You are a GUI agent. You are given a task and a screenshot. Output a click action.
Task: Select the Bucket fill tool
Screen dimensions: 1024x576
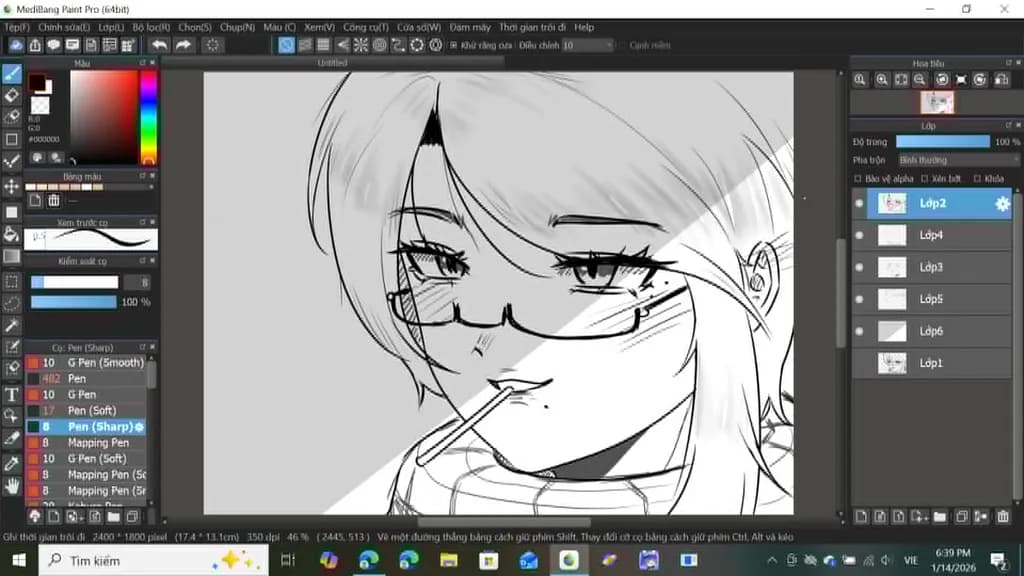(x=12, y=234)
